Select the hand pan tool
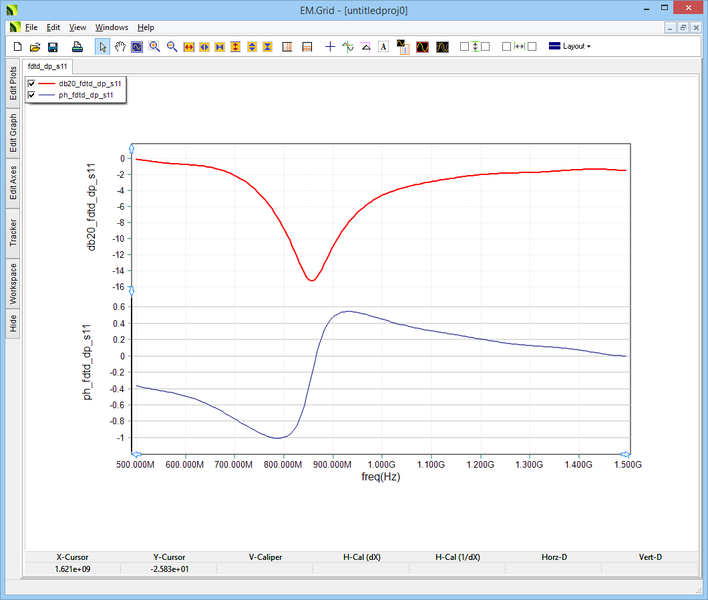 [119, 46]
